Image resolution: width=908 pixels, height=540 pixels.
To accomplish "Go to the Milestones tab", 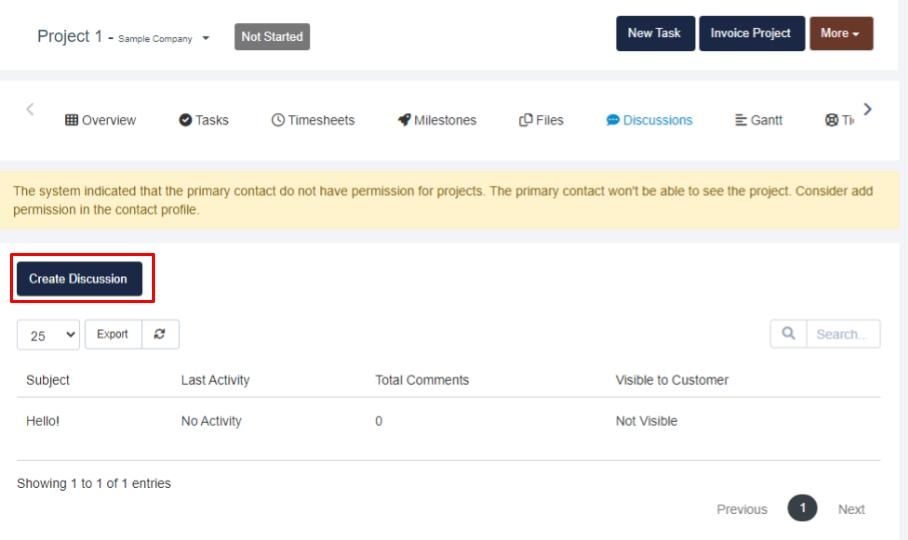I will click(436, 120).
